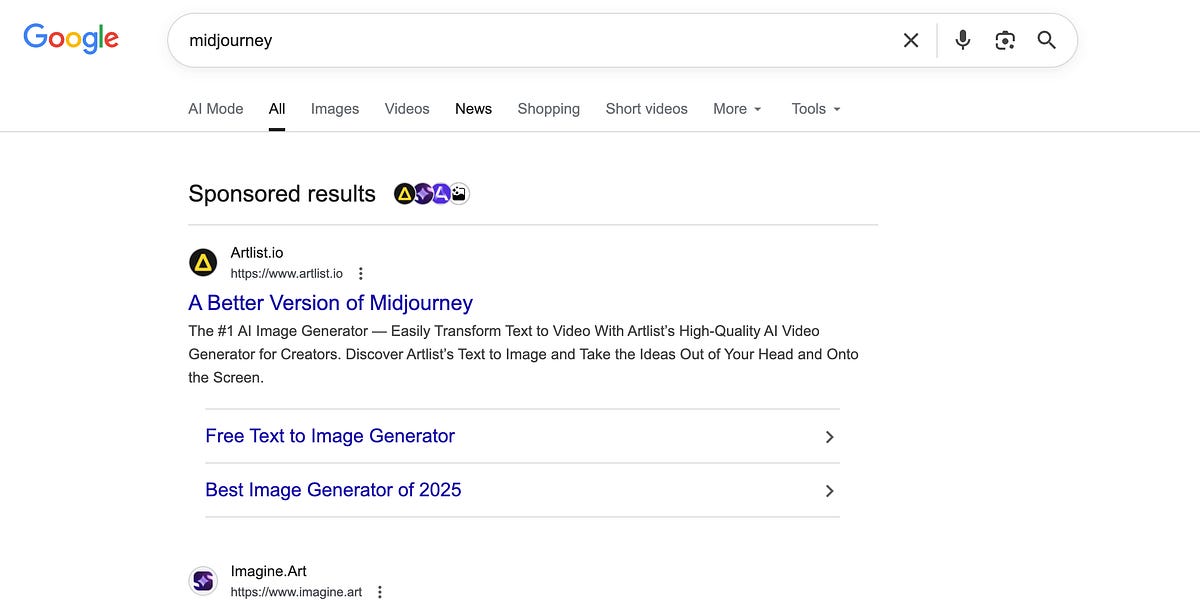The image size is (1200, 600).
Task: Clear the search box with X icon
Action: [911, 40]
